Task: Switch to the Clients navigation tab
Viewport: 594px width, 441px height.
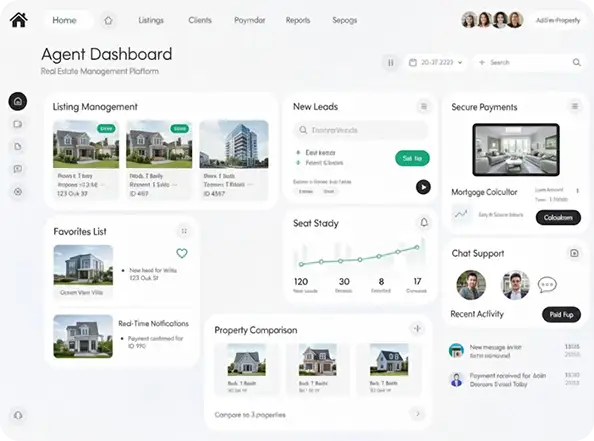Action: click(200, 20)
